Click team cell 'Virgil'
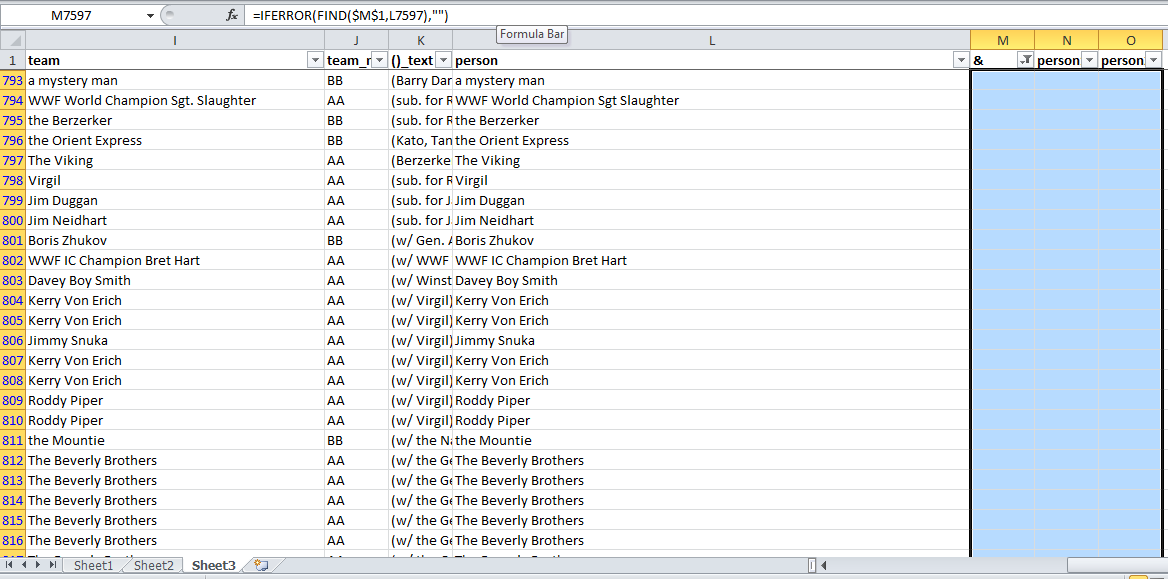 point(175,180)
